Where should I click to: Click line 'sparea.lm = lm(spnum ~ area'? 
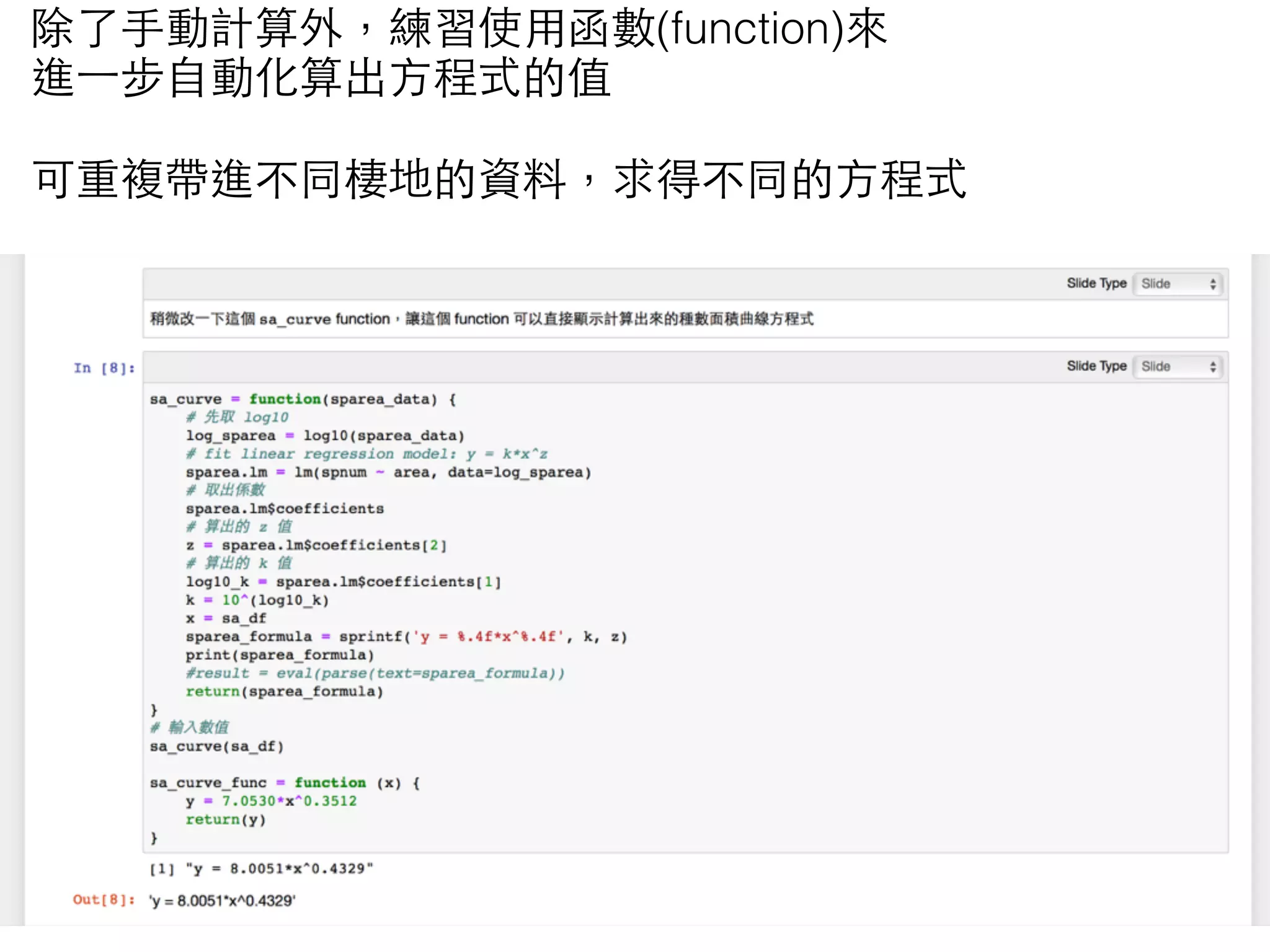(x=388, y=472)
